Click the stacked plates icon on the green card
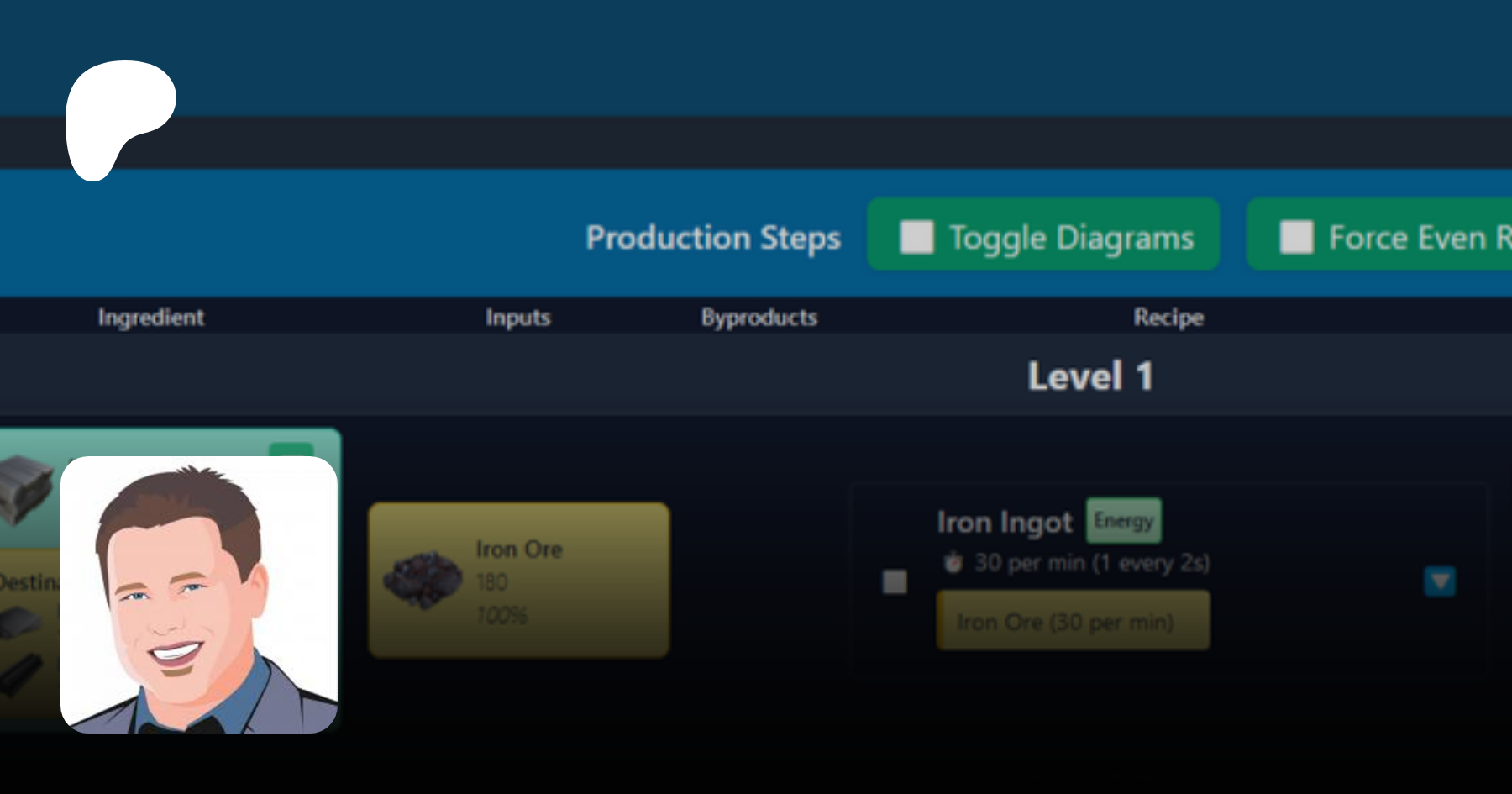 coord(25,488)
